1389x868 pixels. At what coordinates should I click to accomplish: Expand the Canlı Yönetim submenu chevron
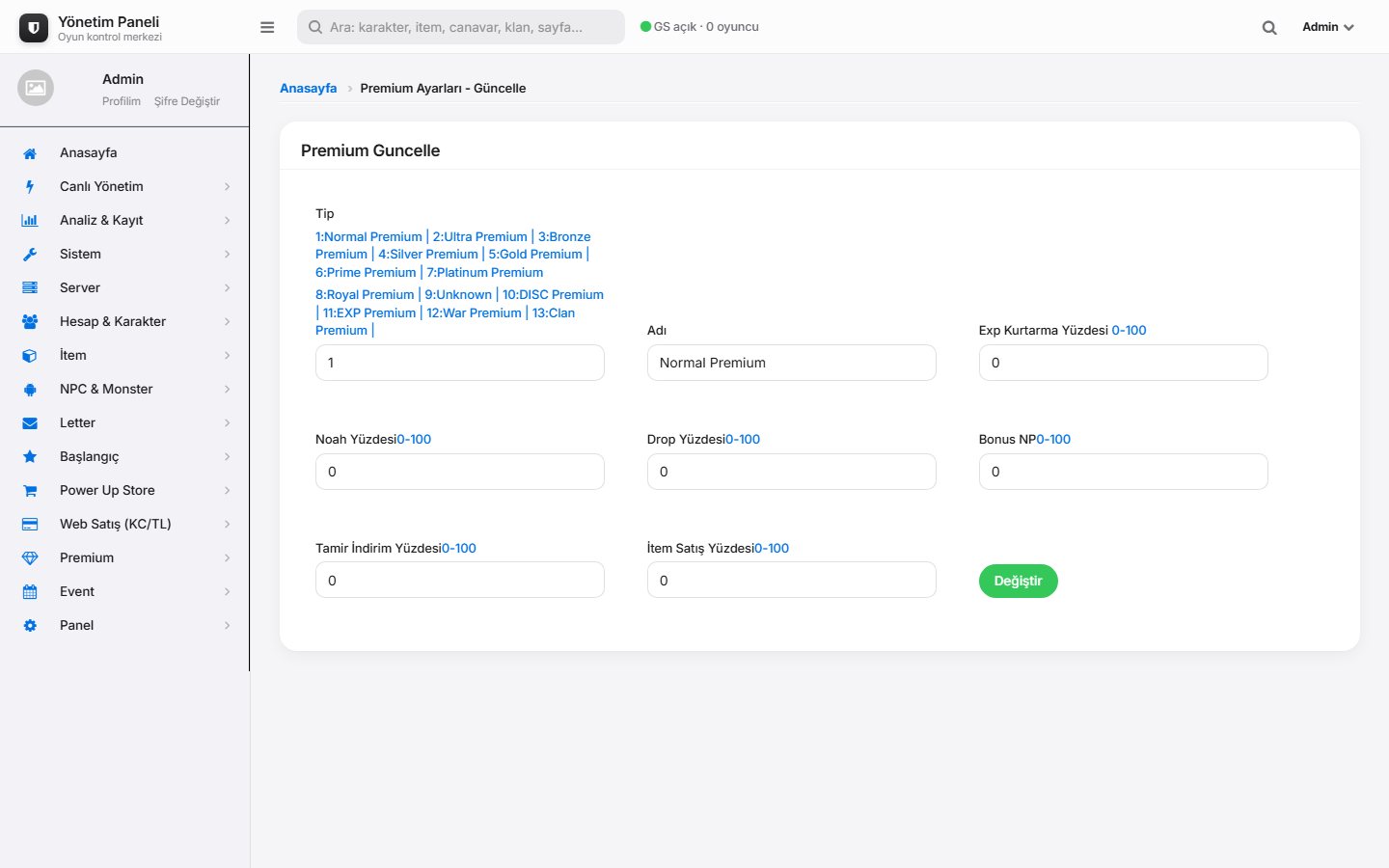[227, 187]
